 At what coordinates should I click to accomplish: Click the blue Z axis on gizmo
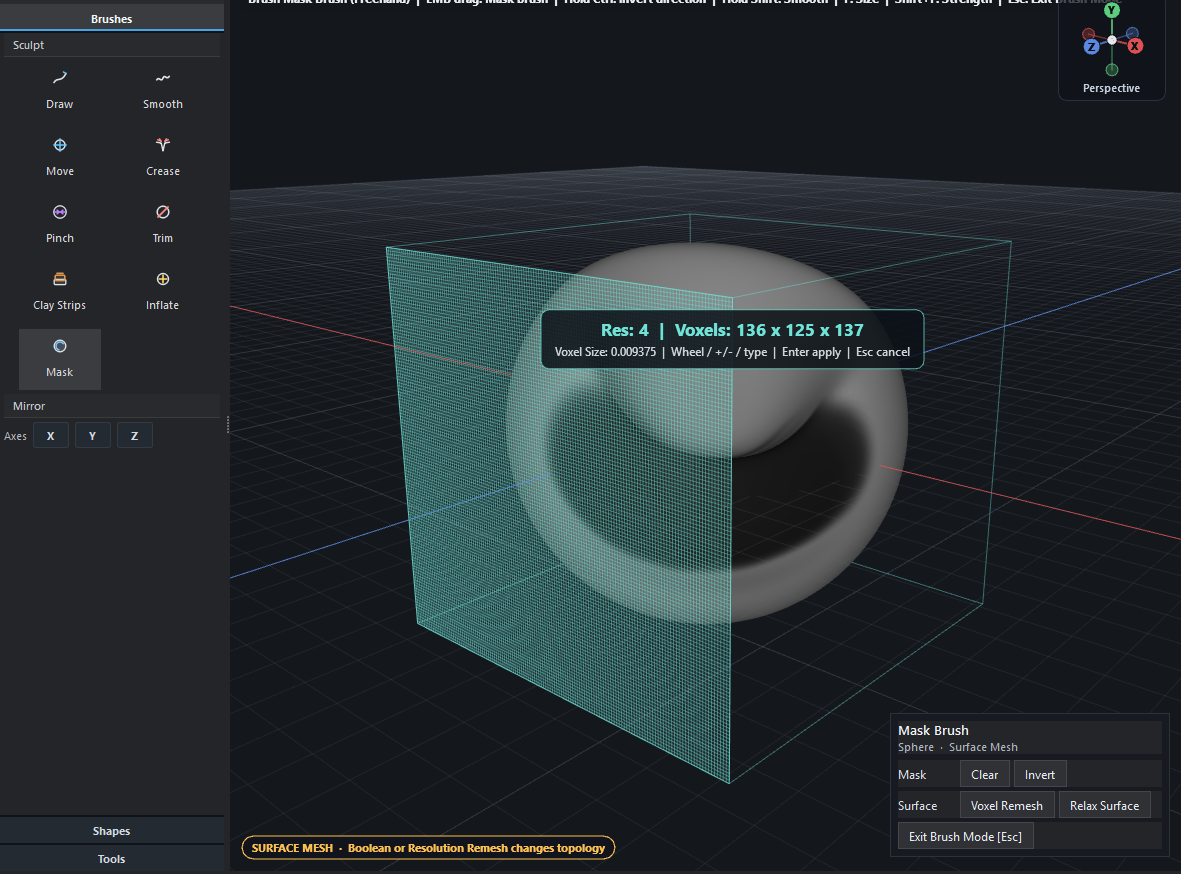tap(1091, 47)
